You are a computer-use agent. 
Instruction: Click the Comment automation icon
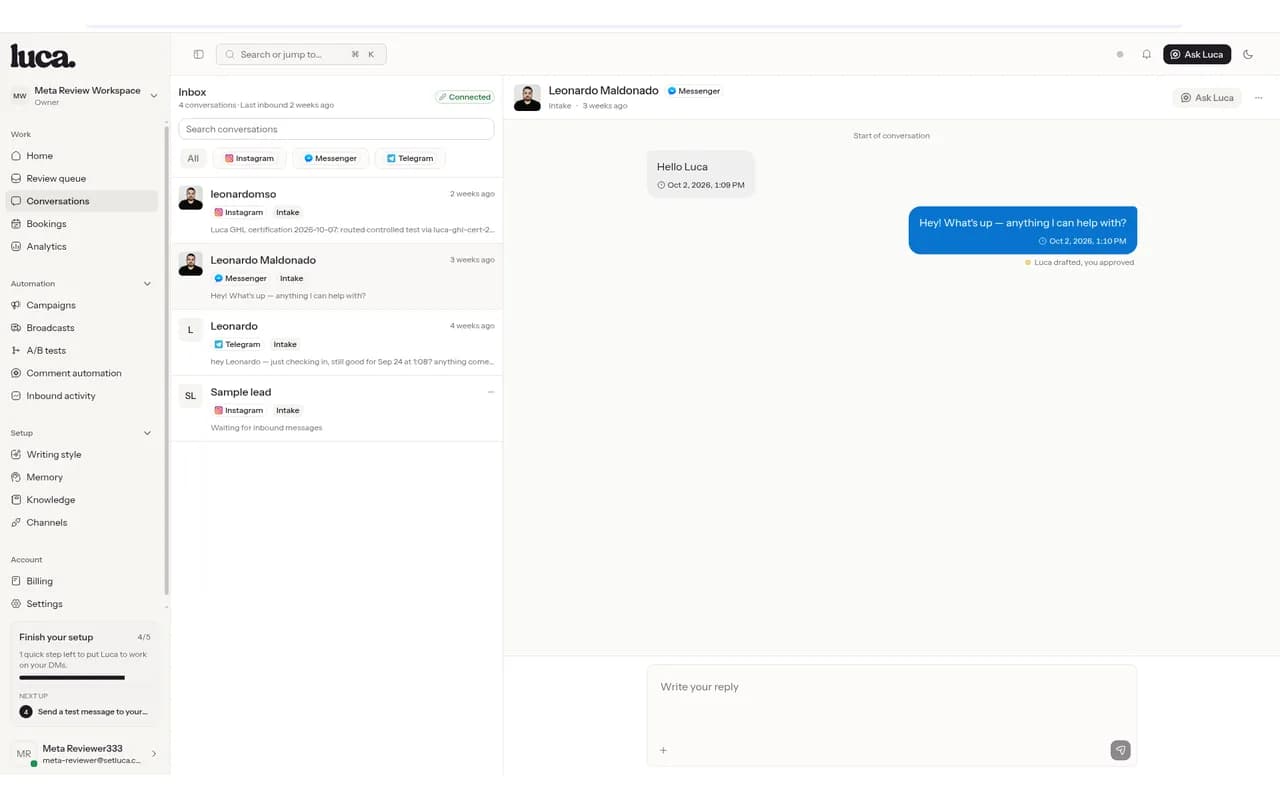pyautogui.click(x=16, y=373)
